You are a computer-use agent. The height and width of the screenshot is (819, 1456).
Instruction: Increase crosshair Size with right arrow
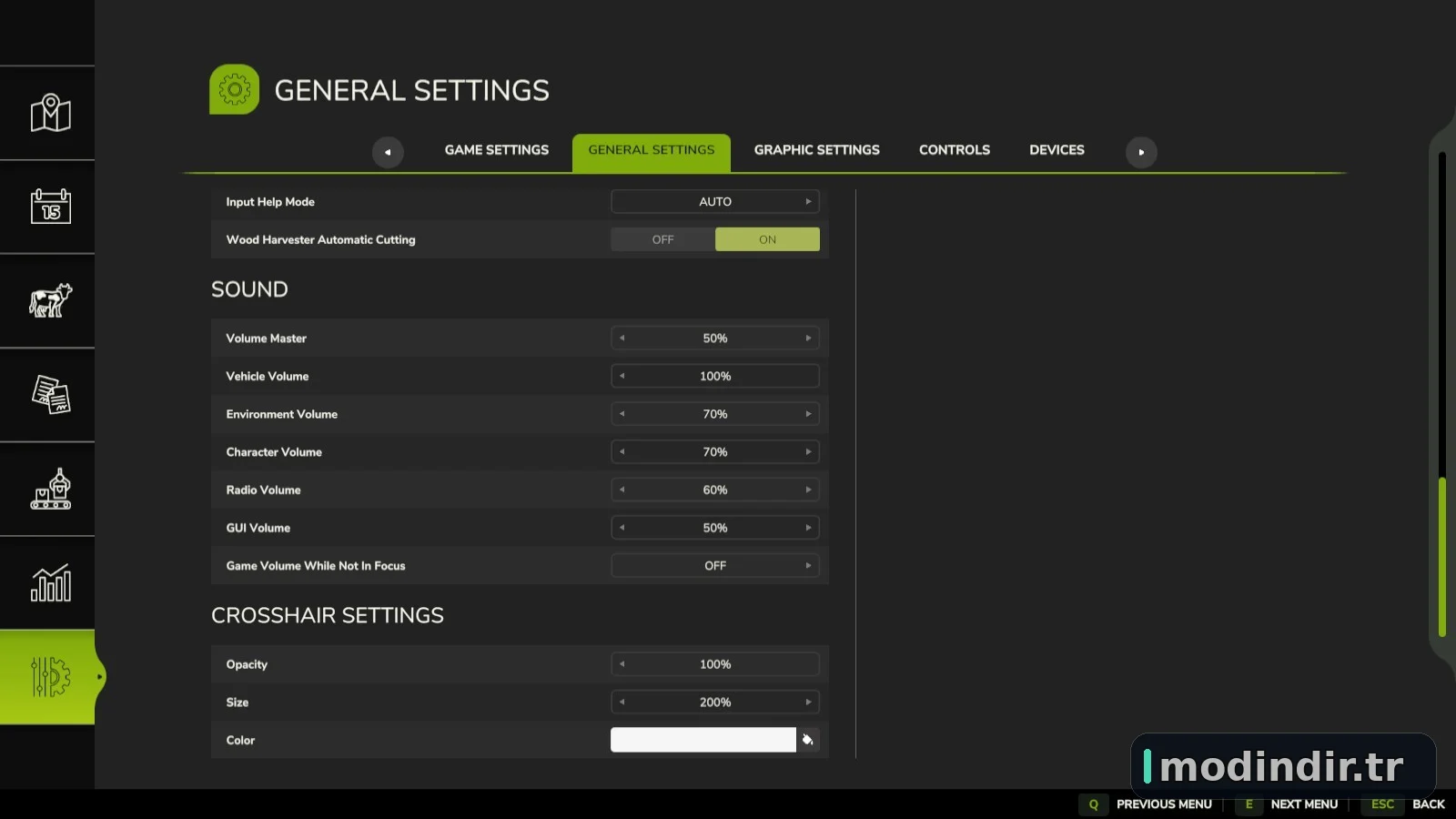808,703
